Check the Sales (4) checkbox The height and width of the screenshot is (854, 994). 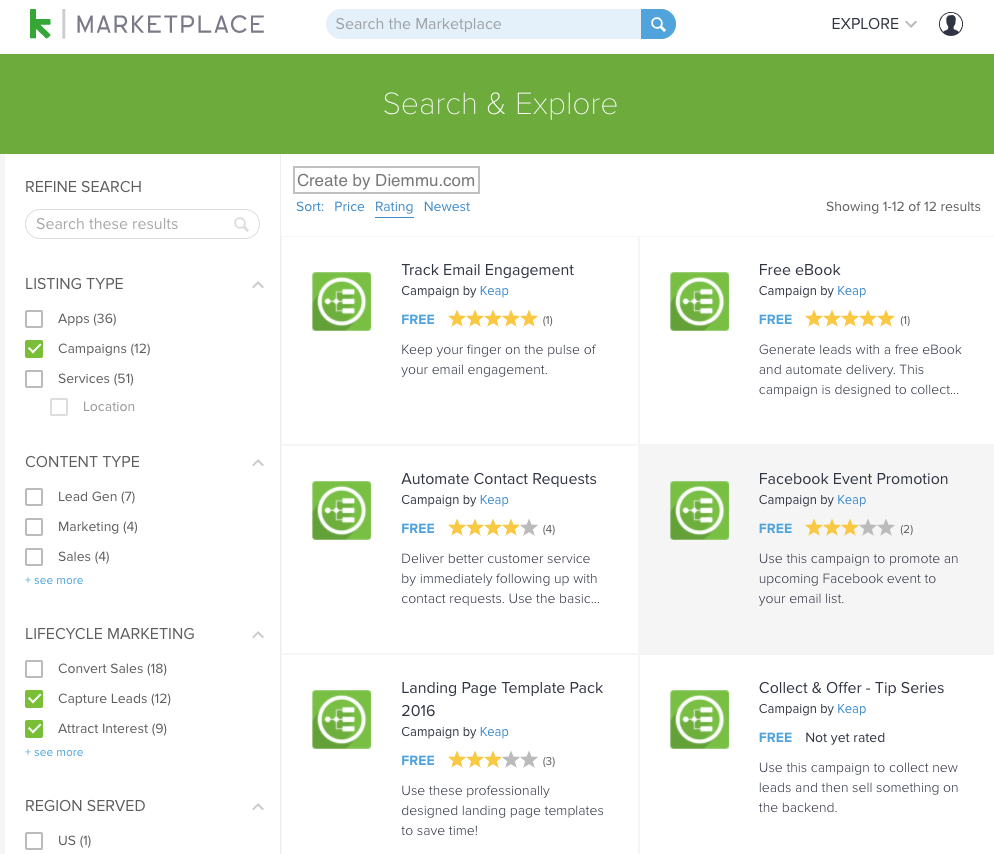tap(34, 557)
